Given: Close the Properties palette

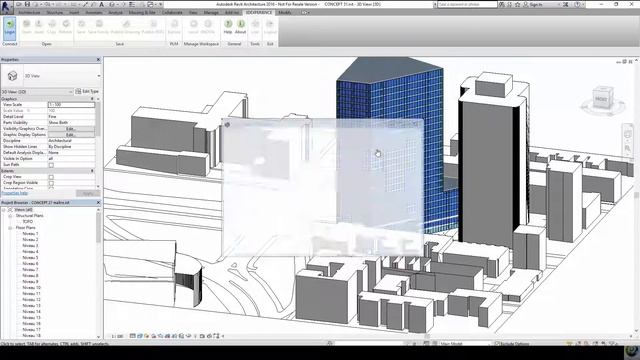Looking at the screenshot, I should point(98,60).
